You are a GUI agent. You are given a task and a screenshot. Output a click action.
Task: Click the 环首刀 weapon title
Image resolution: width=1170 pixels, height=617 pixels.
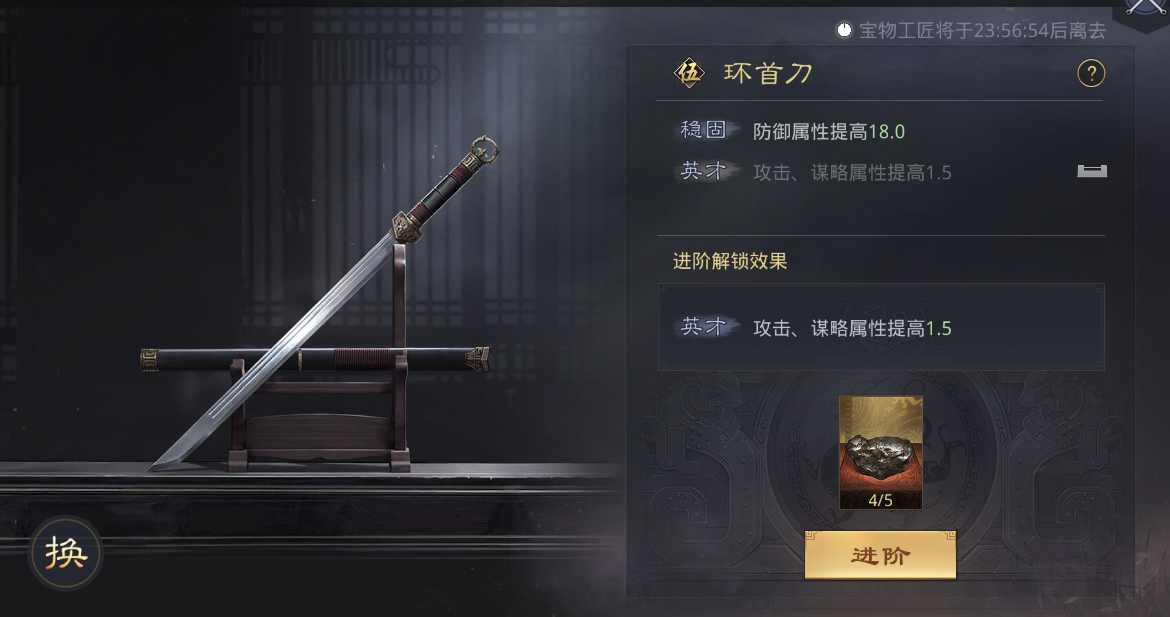768,73
